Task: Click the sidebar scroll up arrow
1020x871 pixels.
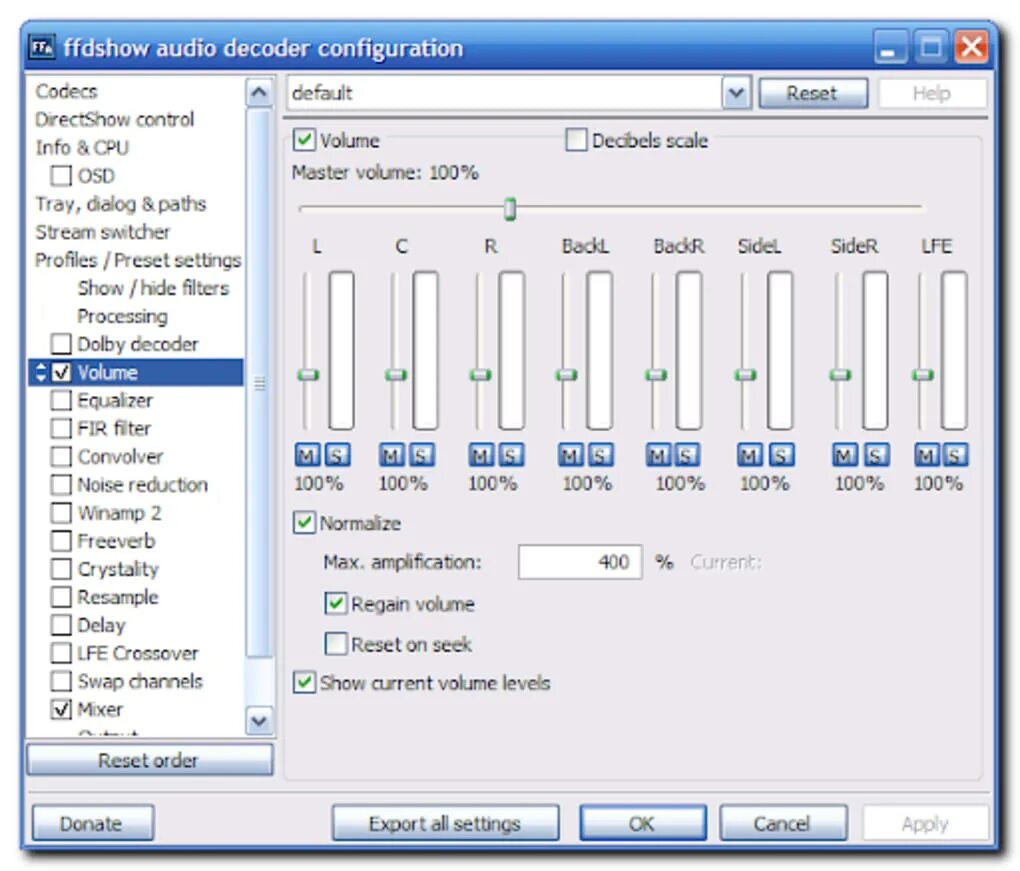Action: [259, 92]
